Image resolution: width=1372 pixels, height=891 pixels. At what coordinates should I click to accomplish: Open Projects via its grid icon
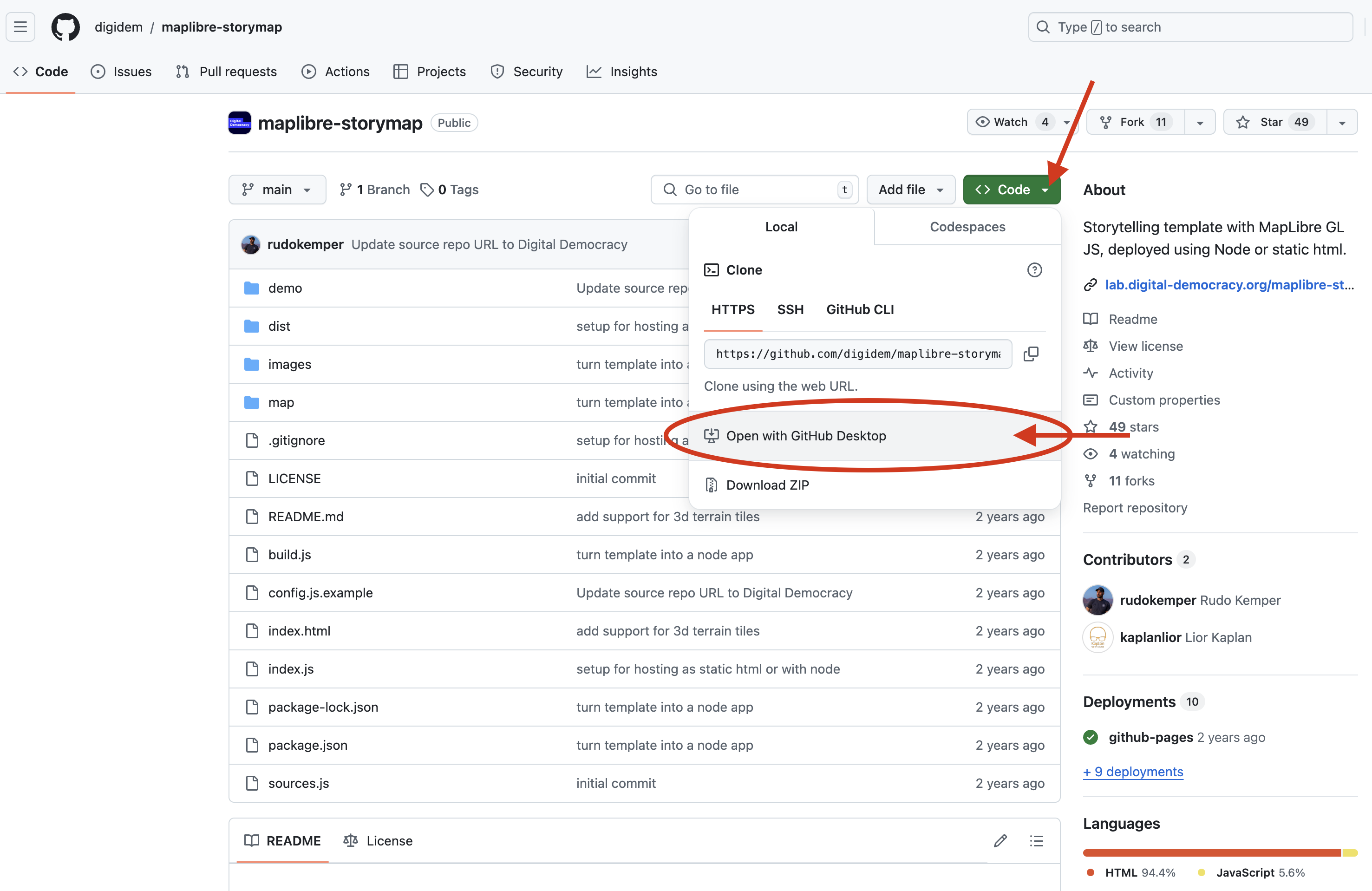click(x=401, y=72)
